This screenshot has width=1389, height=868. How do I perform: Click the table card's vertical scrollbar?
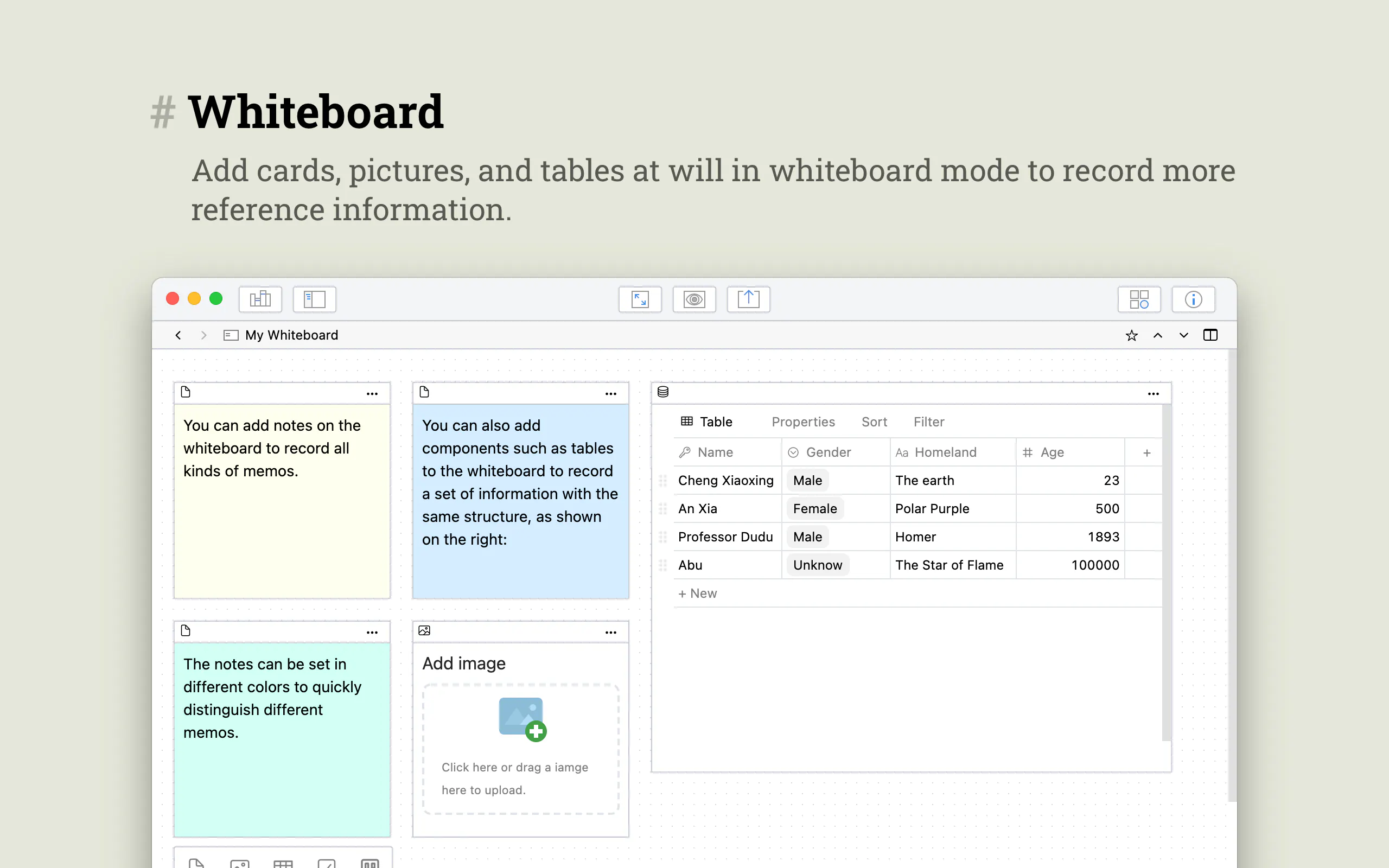pos(1165,573)
